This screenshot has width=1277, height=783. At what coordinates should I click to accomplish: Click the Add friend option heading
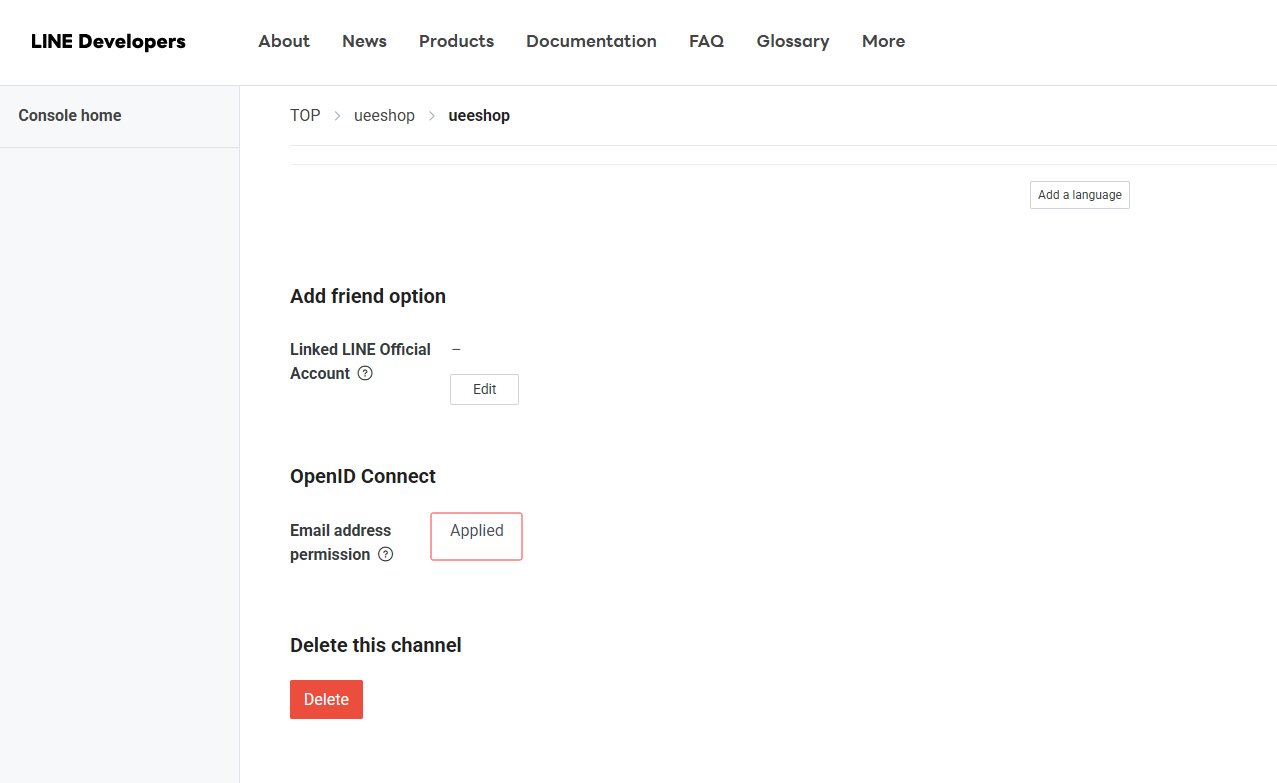coord(368,296)
